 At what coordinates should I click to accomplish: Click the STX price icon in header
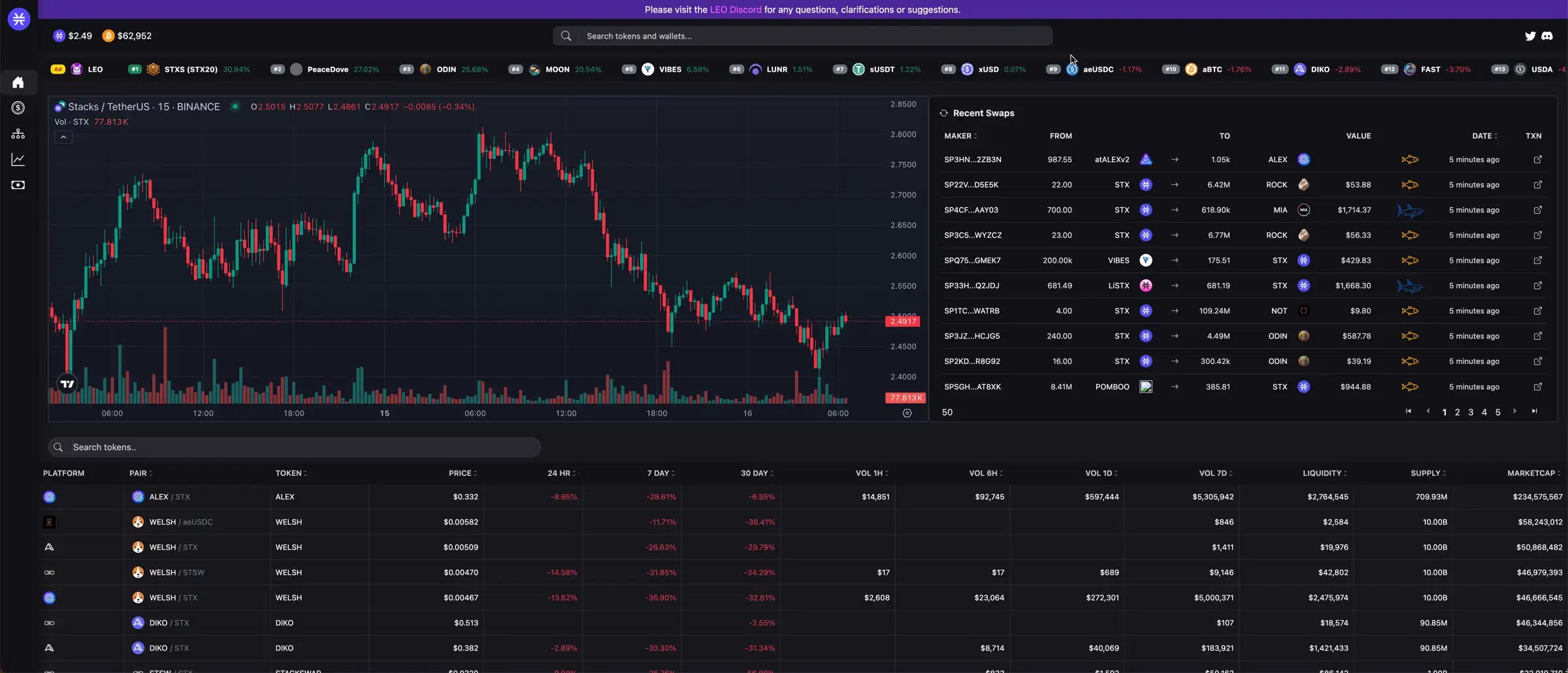click(59, 36)
